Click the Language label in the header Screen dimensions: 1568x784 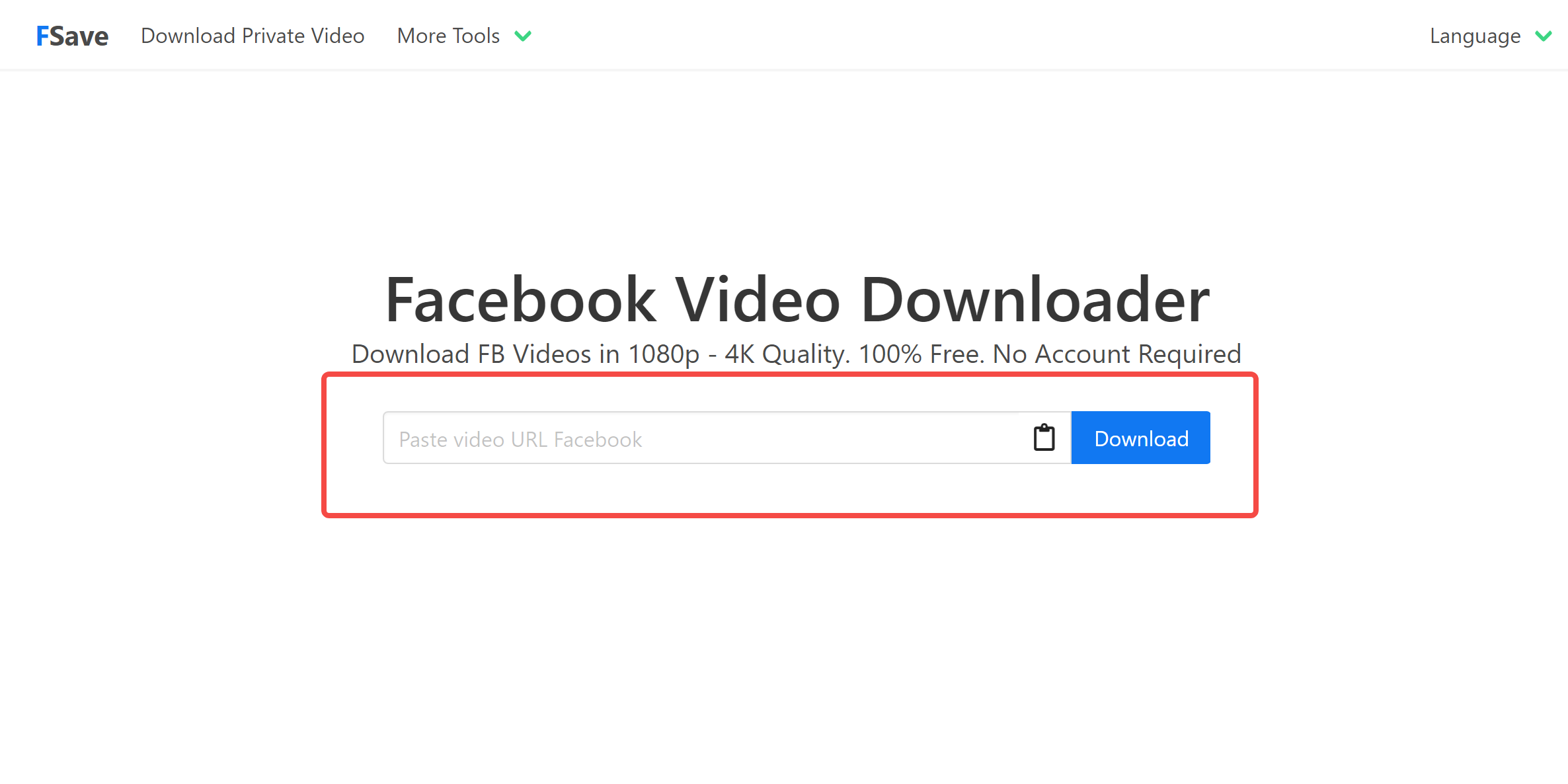tap(1475, 36)
